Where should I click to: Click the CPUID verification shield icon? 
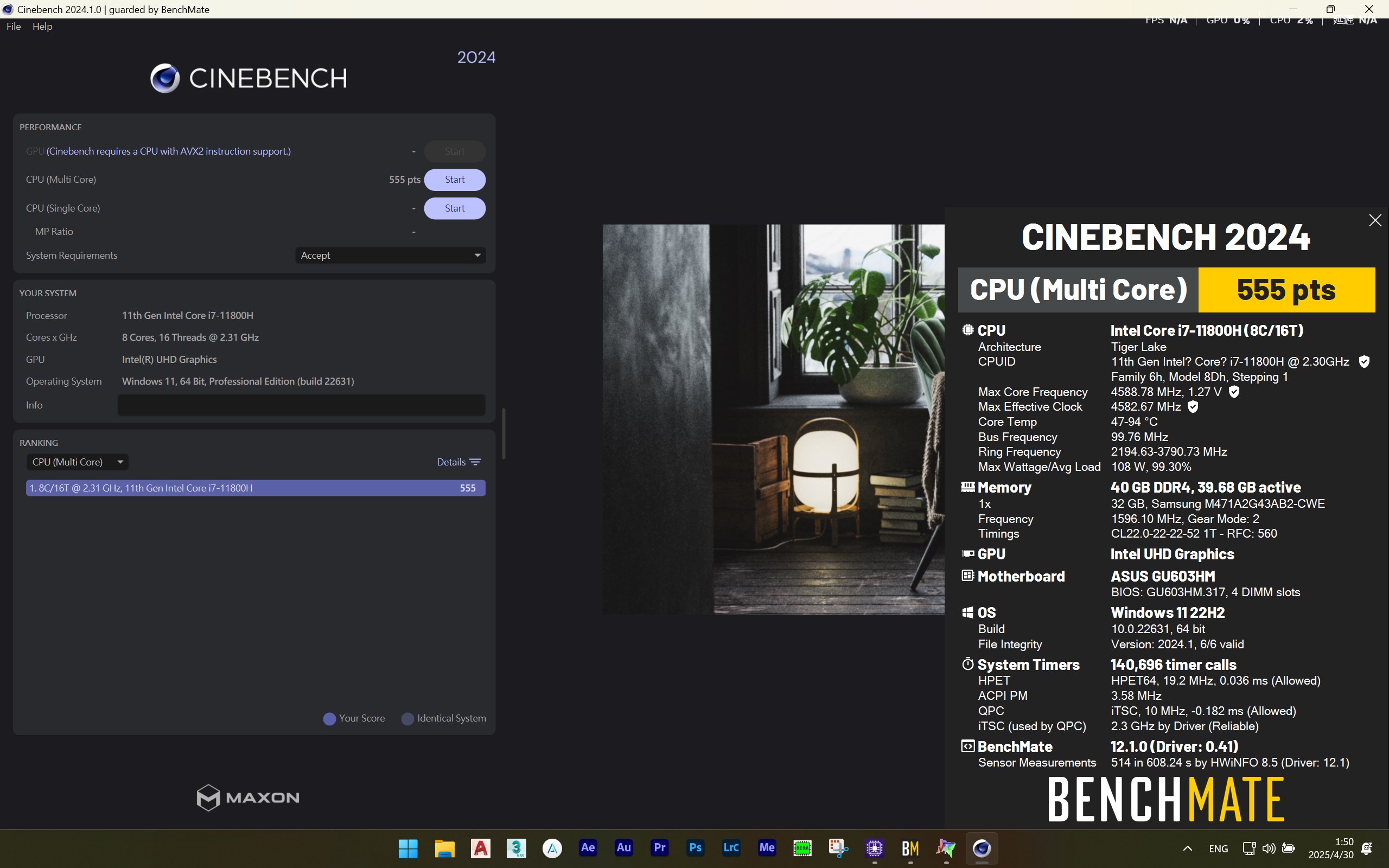point(1365,362)
